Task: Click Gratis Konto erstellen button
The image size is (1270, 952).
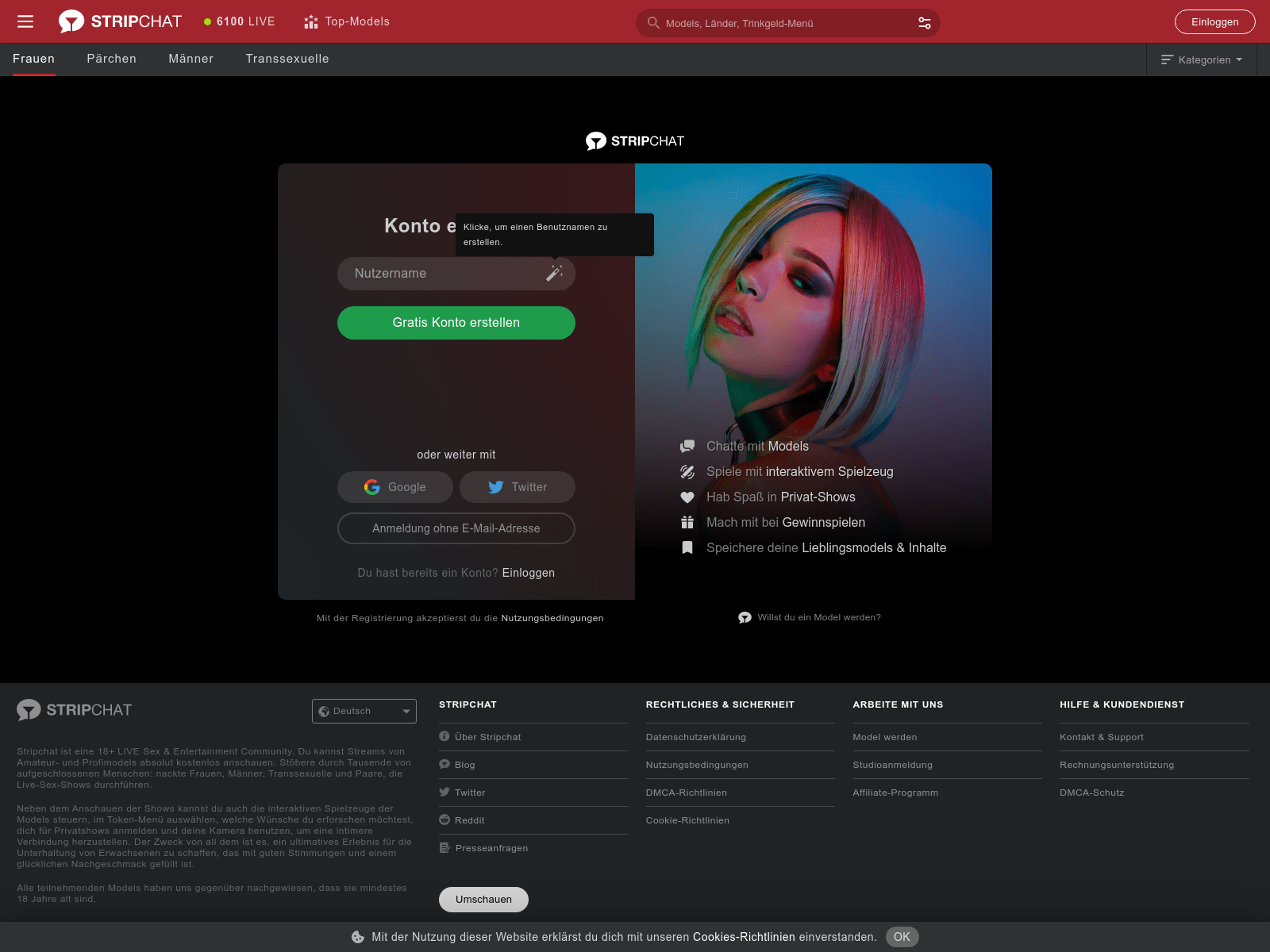Action: point(456,323)
